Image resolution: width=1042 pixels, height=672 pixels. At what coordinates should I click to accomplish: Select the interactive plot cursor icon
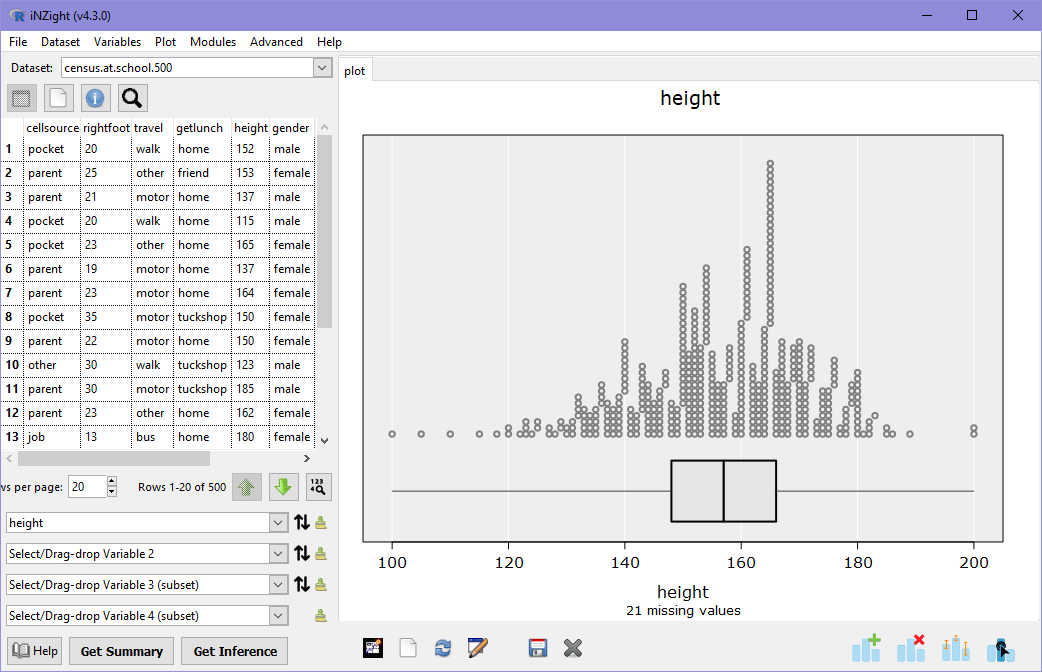(x=1001, y=648)
